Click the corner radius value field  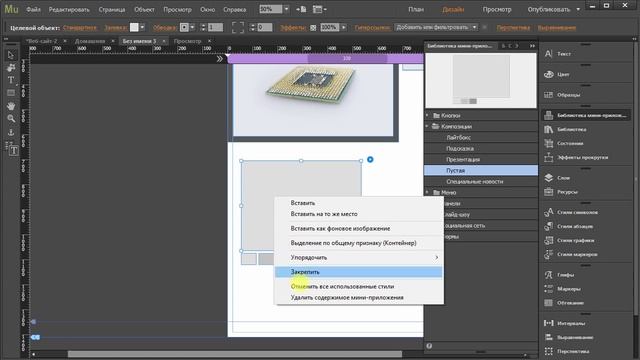pos(264,27)
